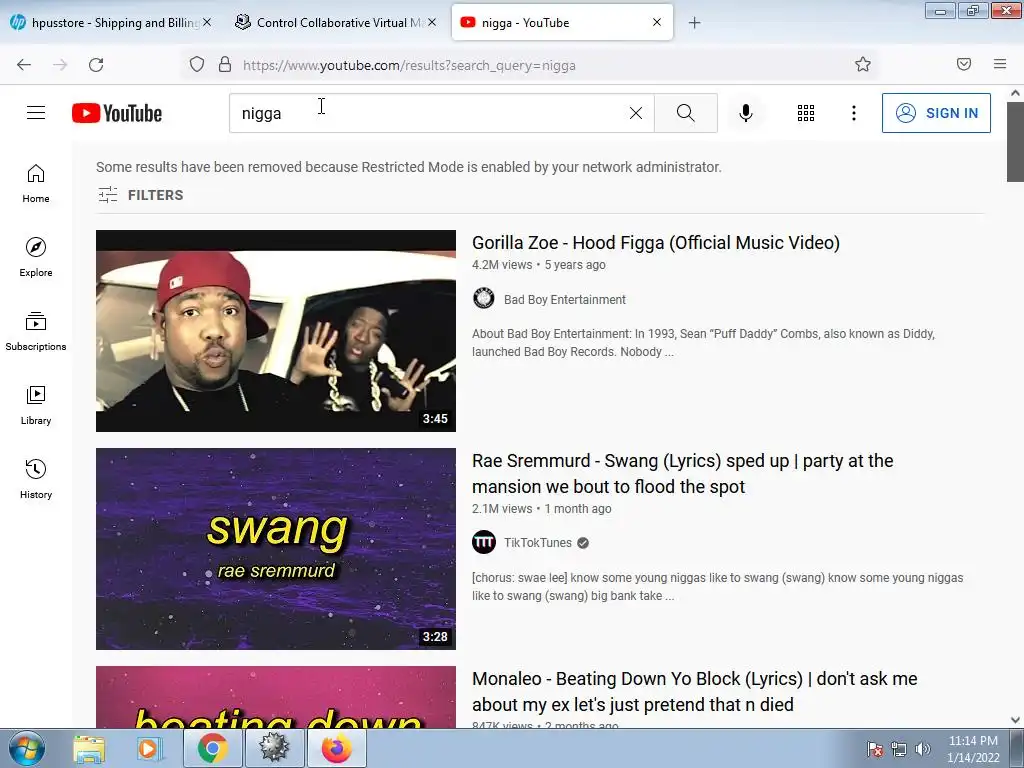Open Windows Explorer from the taskbar
Screen dimensions: 1024x768
pyautogui.click(x=88, y=748)
